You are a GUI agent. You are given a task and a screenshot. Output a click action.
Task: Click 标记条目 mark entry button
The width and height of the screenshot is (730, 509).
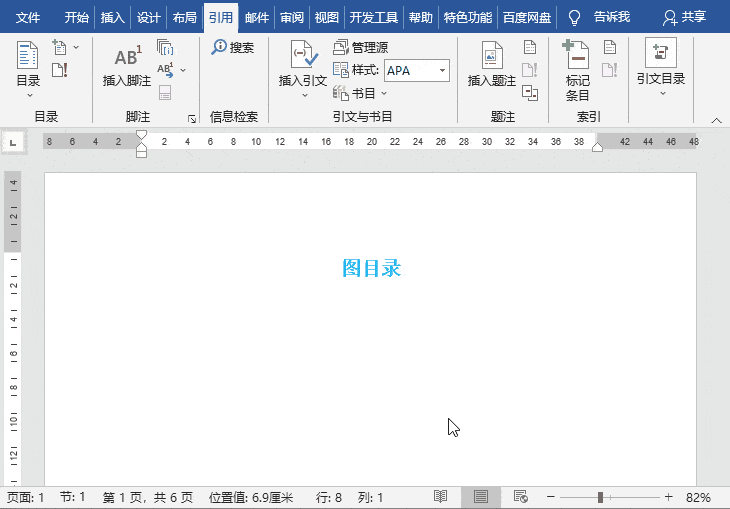577,71
